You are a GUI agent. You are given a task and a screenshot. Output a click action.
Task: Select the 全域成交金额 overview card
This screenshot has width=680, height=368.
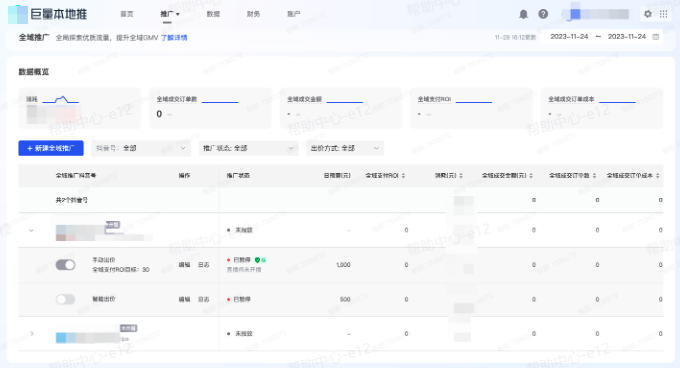pyautogui.click(x=341, y=108)
